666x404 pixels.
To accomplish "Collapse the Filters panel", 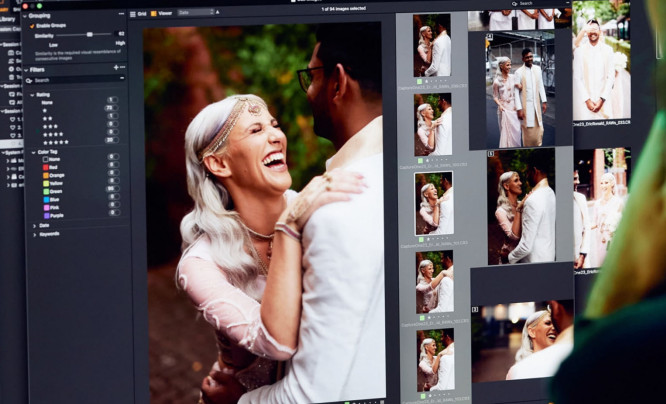I will [x=26, y=70].
